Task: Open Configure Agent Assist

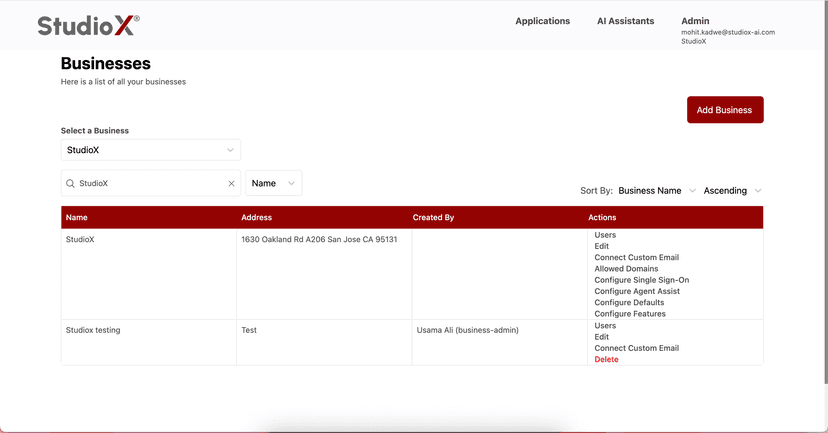Action: pos(637,291)
